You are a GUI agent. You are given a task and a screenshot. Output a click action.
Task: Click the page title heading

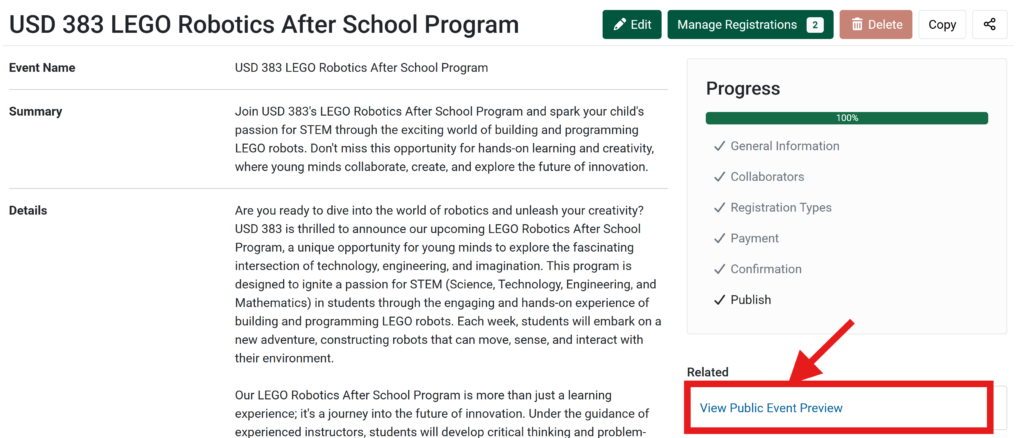[264, 24]
